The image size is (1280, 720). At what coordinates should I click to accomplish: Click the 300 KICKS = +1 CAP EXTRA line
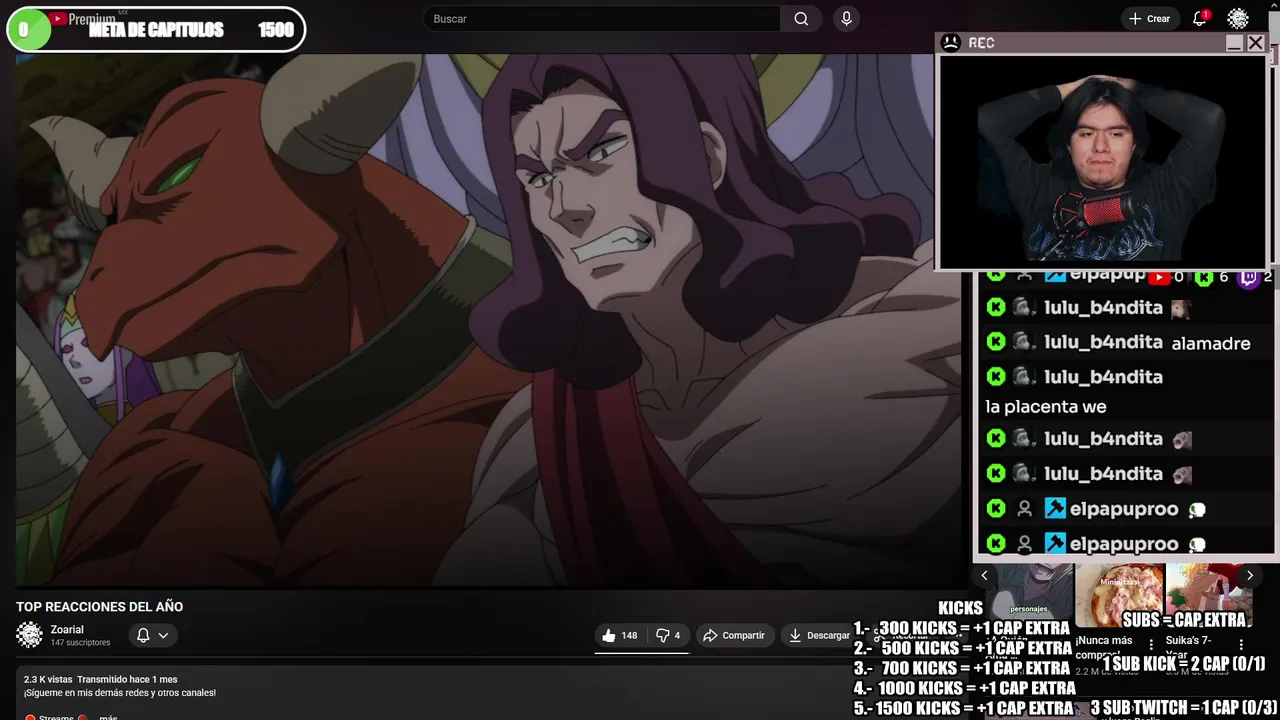[962, 628]
